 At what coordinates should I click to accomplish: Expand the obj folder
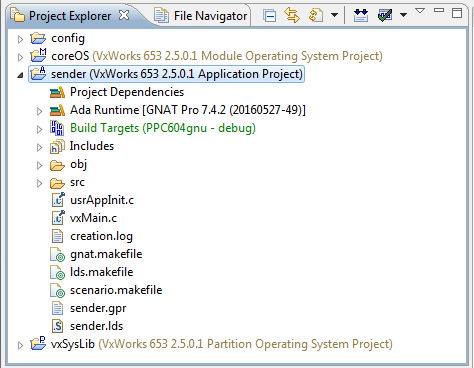point(39,165)
